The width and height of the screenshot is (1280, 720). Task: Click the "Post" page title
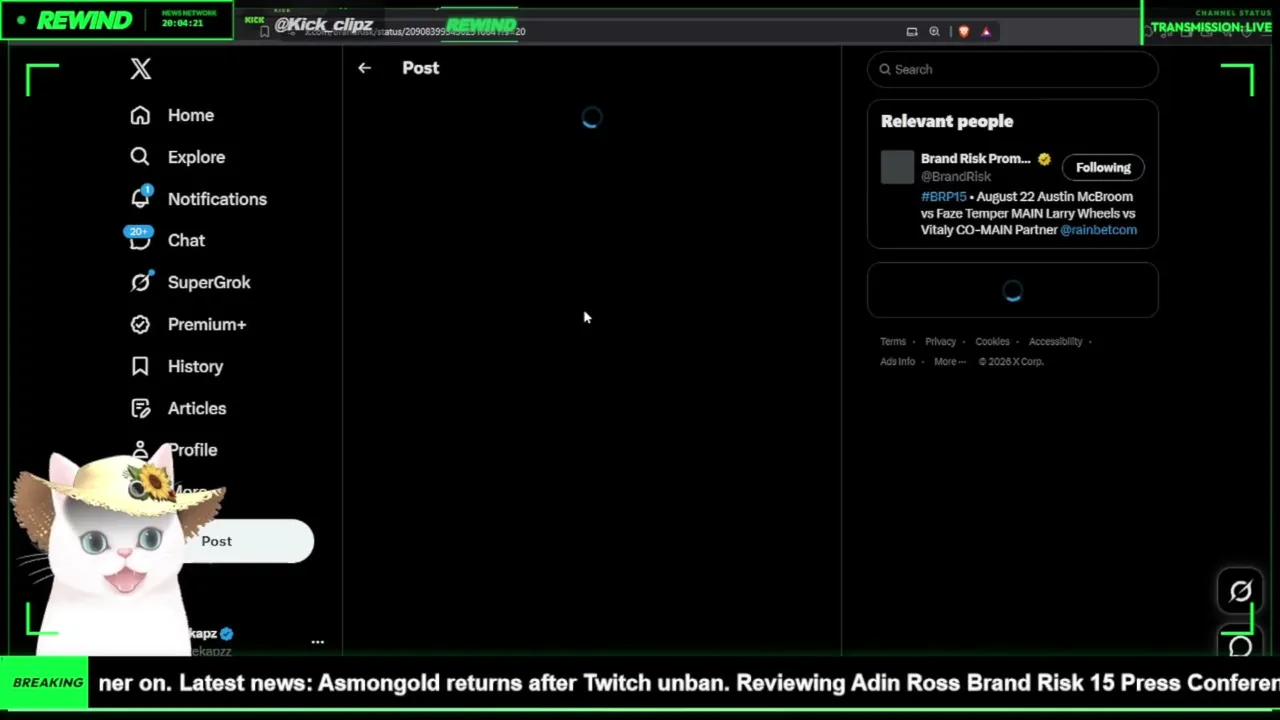pos(420,68)
